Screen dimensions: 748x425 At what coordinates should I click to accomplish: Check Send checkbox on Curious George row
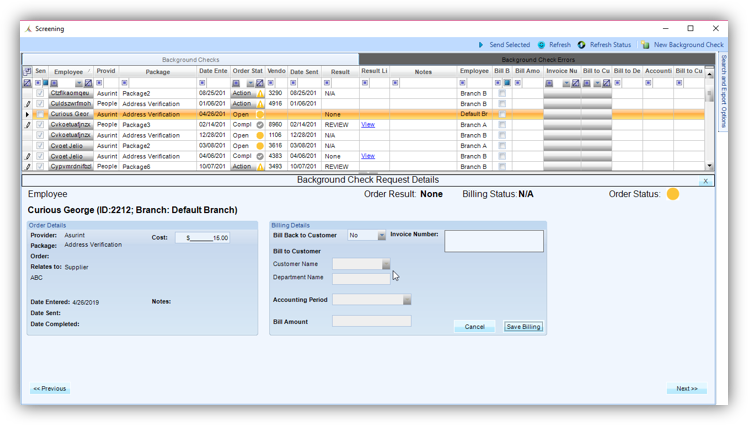(40, 114)
